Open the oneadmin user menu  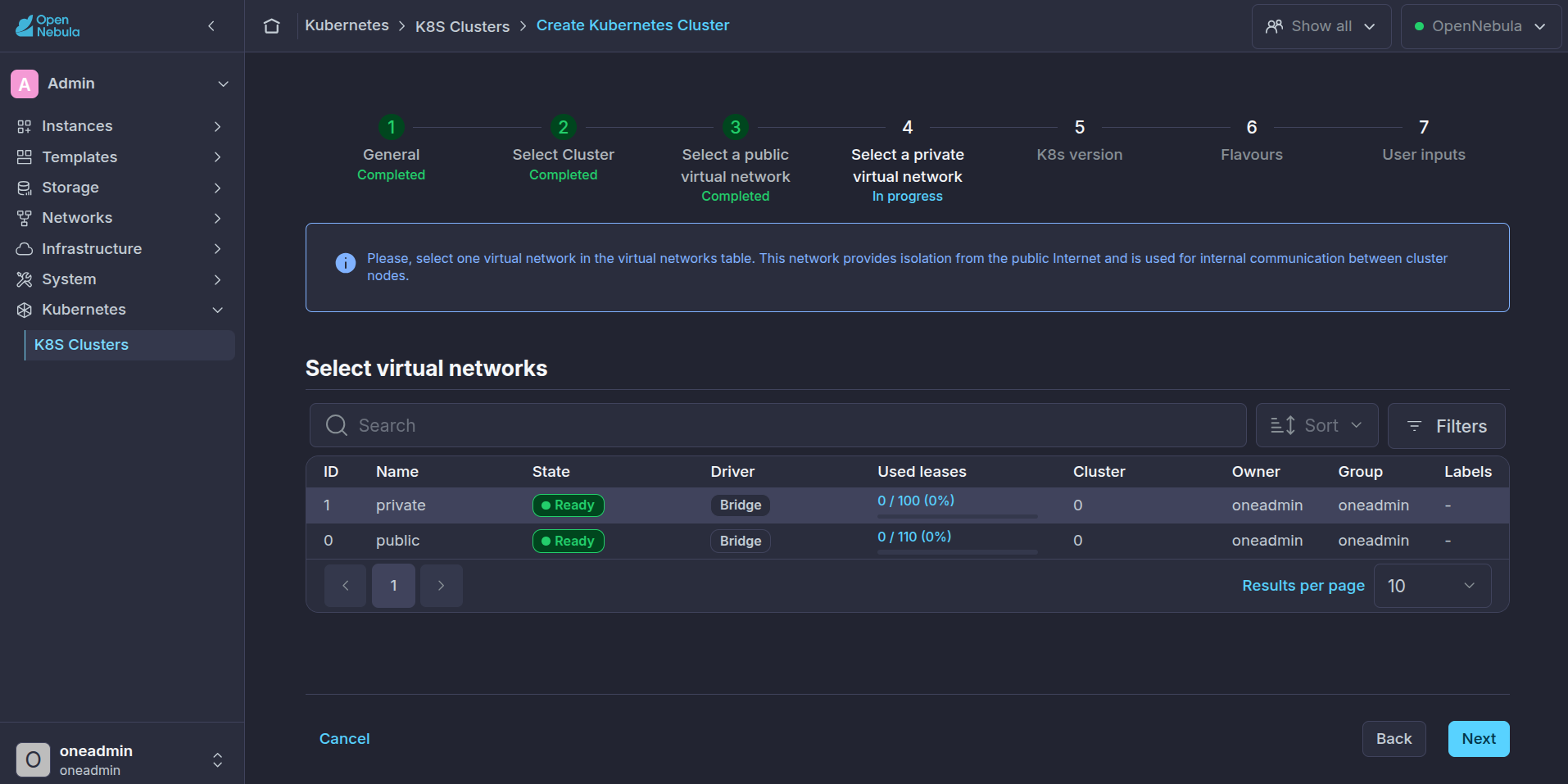coord(217,760)
